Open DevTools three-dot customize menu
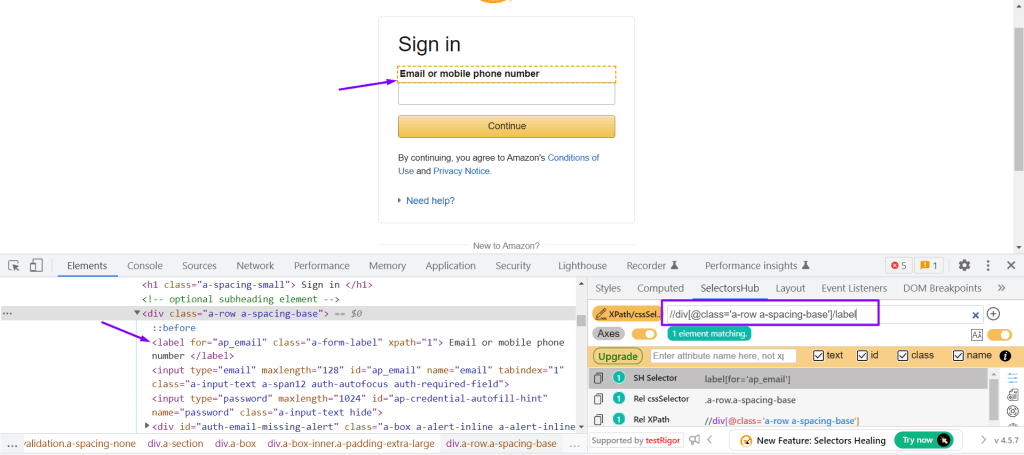 (988, 266)
